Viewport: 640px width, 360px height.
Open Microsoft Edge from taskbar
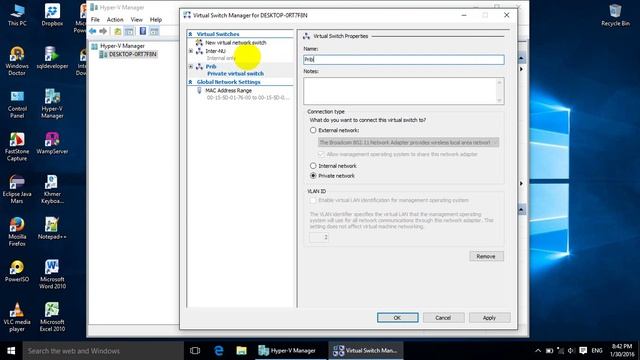click(219, 351)
